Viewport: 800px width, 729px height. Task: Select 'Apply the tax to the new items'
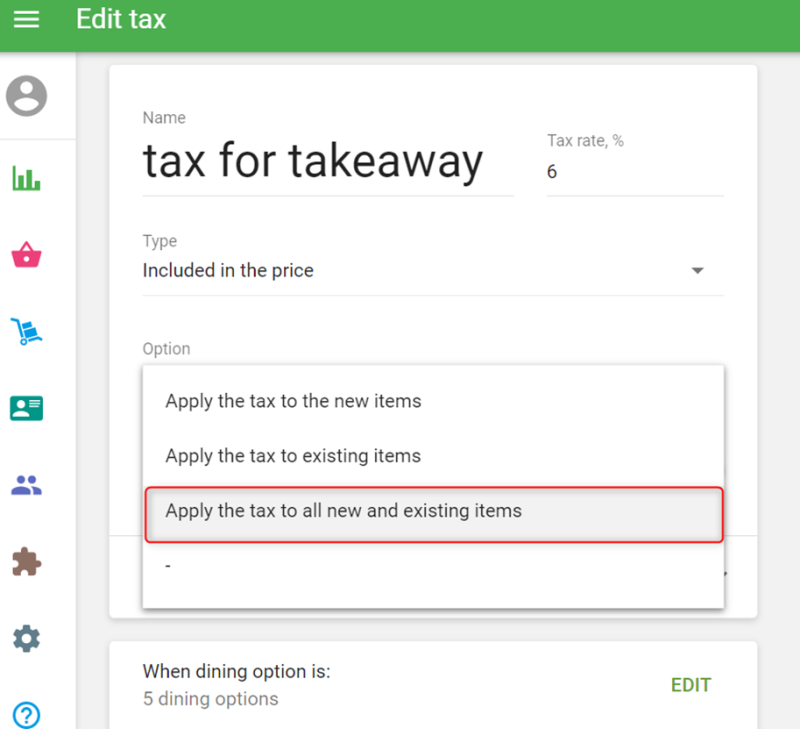point(293,401)
